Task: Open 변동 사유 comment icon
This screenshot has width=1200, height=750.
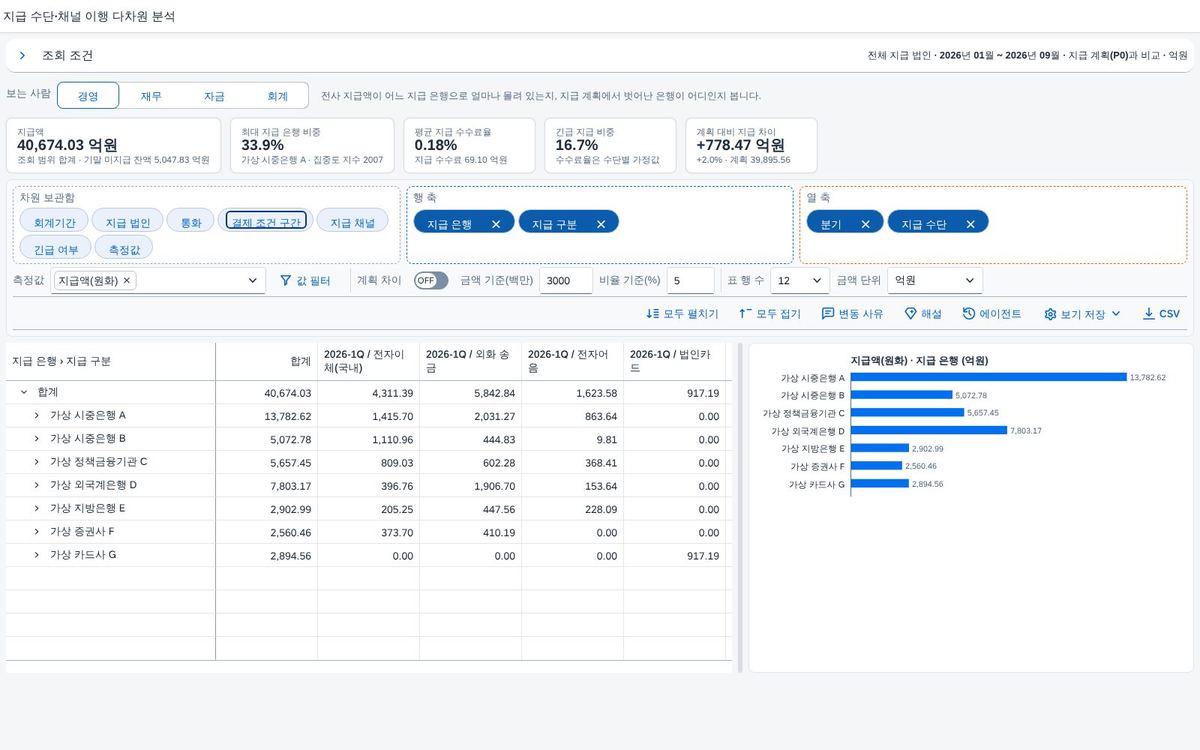Action: [828, 314]
